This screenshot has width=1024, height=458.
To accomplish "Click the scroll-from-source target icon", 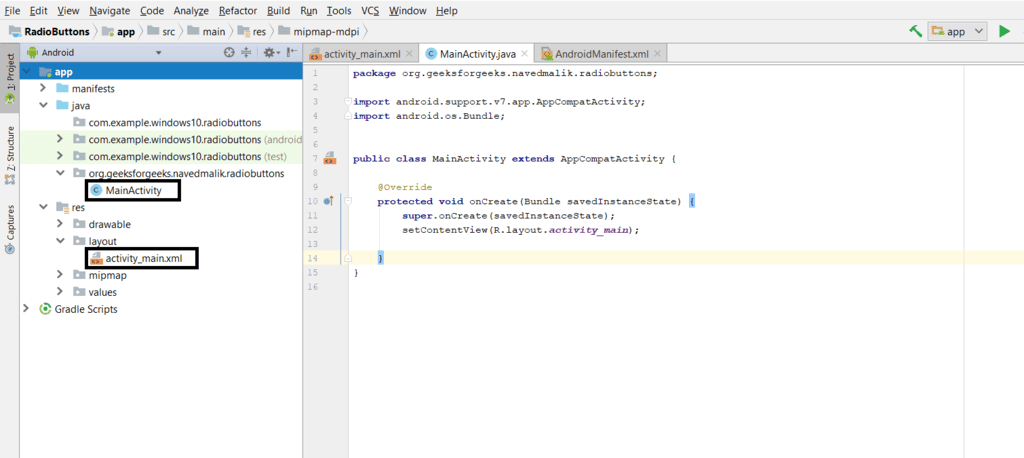I will point(229,53).
